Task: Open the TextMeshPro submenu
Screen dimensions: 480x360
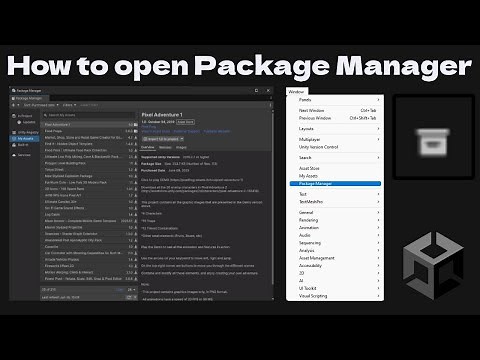Action: [335, 202]
